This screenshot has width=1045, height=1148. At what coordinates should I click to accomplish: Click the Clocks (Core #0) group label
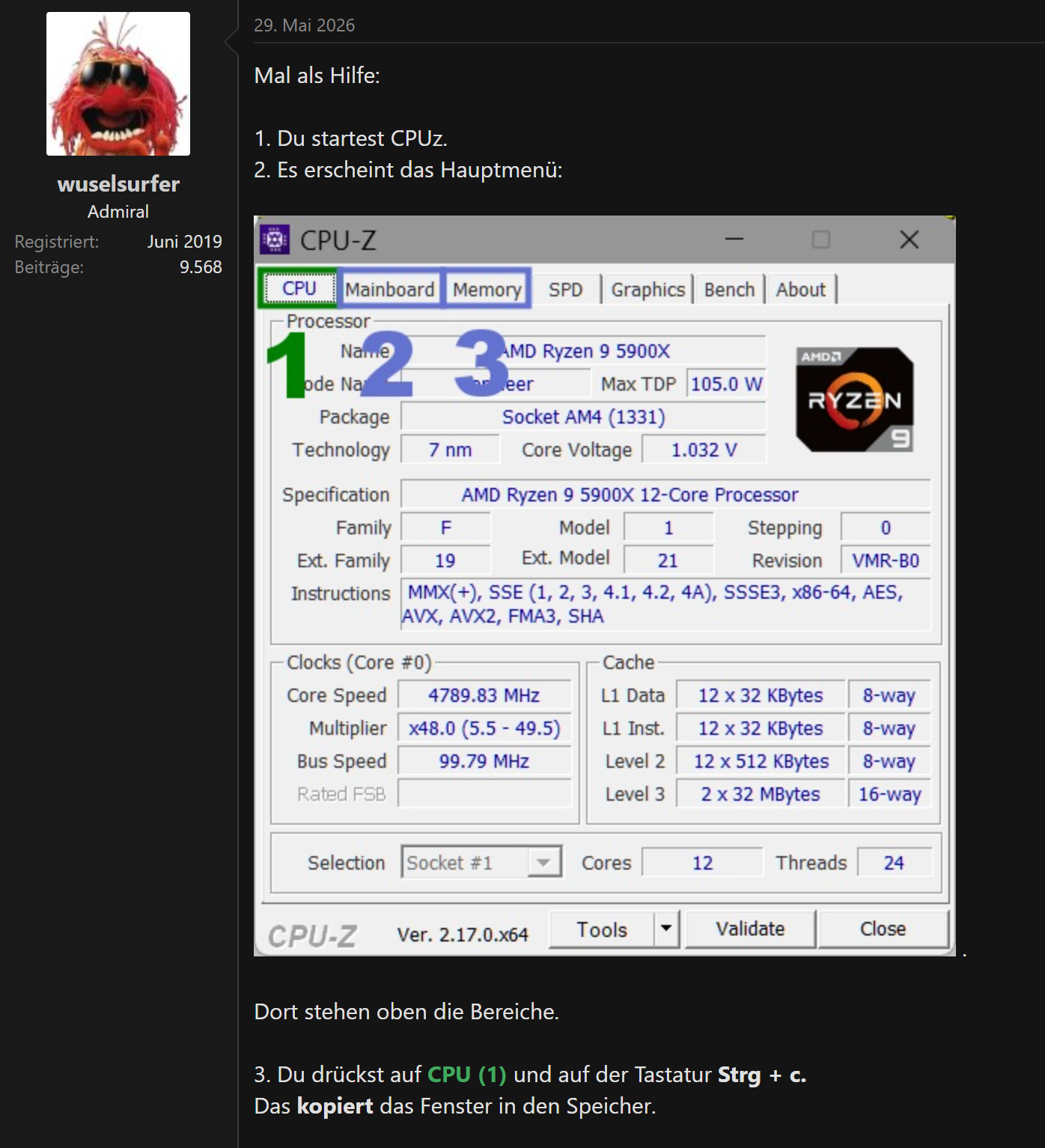point(359,663)
